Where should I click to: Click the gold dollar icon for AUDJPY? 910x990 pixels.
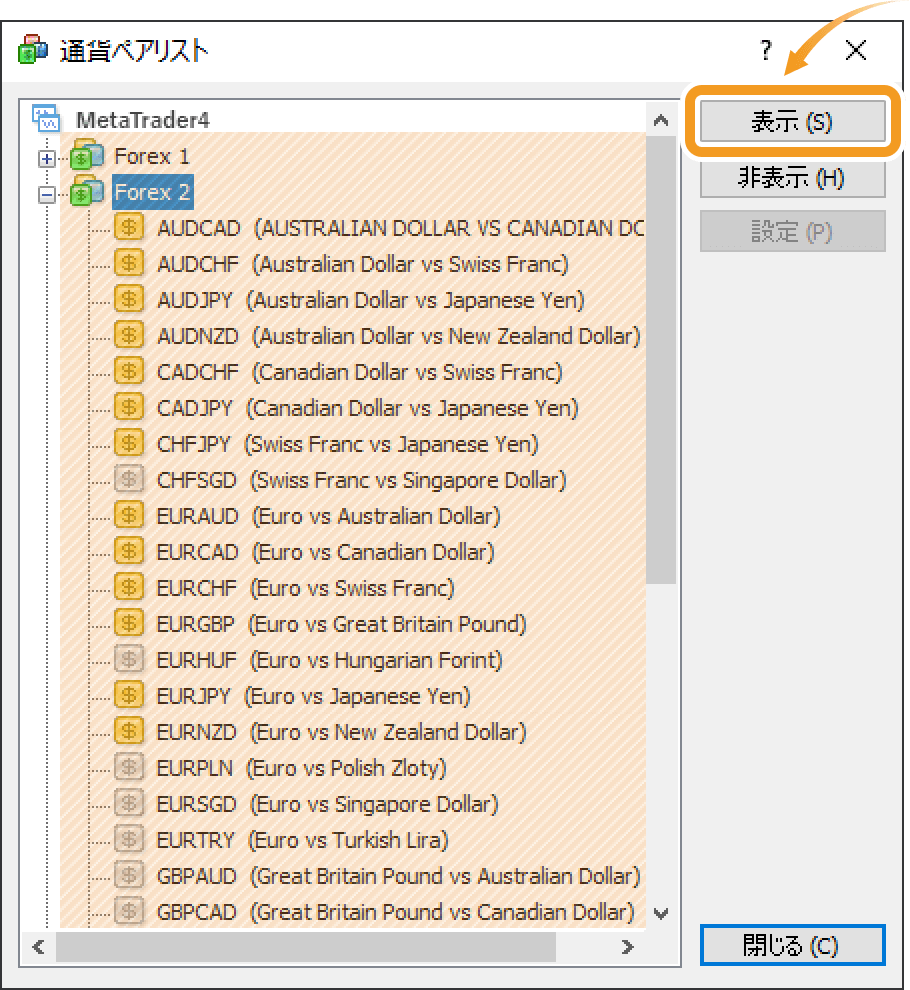point(129,299)
